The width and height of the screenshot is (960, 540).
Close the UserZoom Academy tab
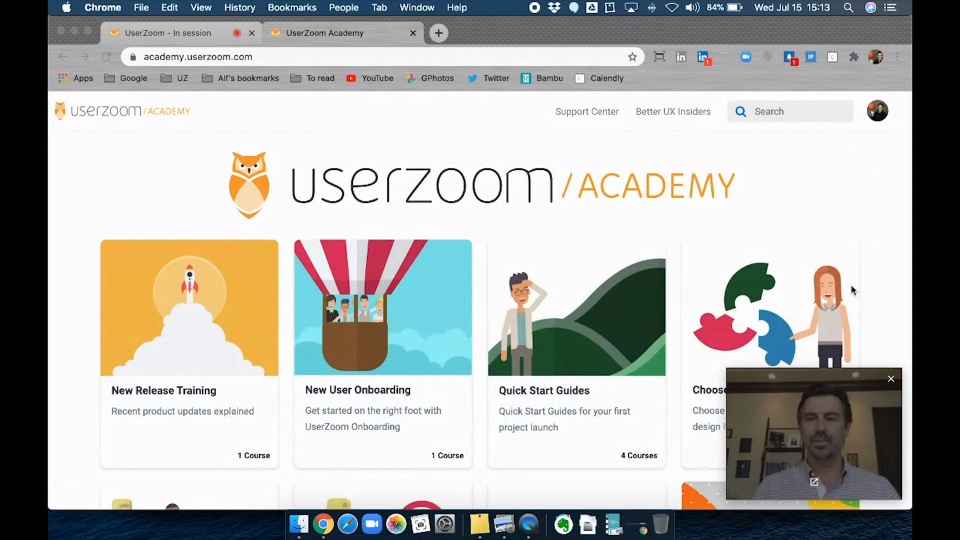tap(413, 33)
